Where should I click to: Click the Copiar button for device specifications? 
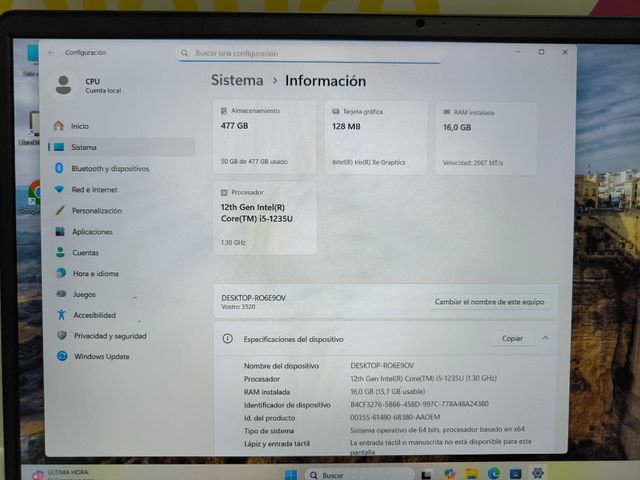coord(512,338)
